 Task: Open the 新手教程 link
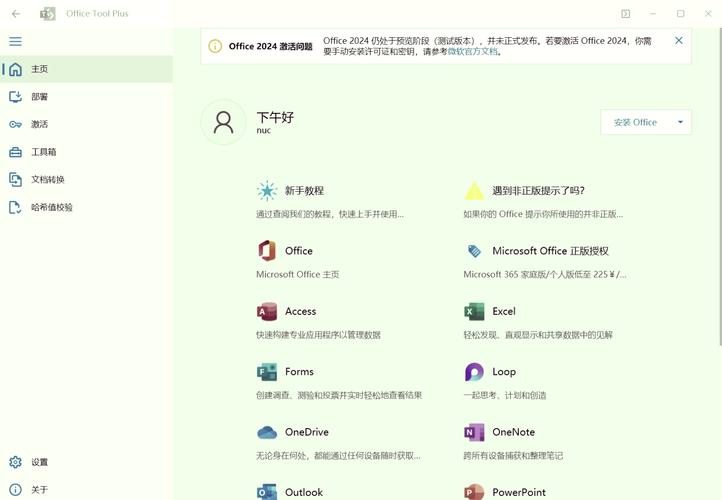coord(304,191)
